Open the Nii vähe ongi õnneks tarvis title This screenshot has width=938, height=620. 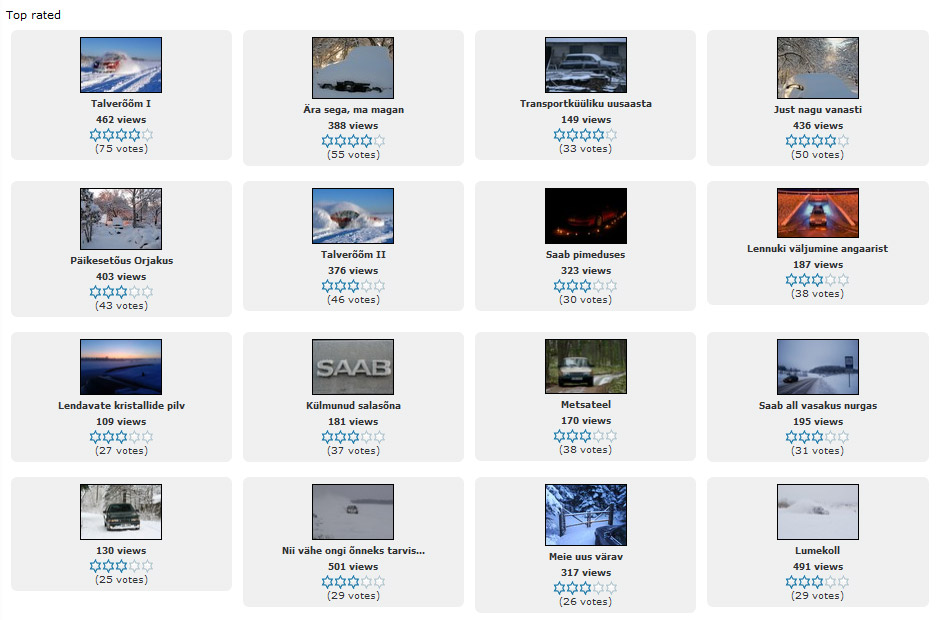(x=353, y=551)
